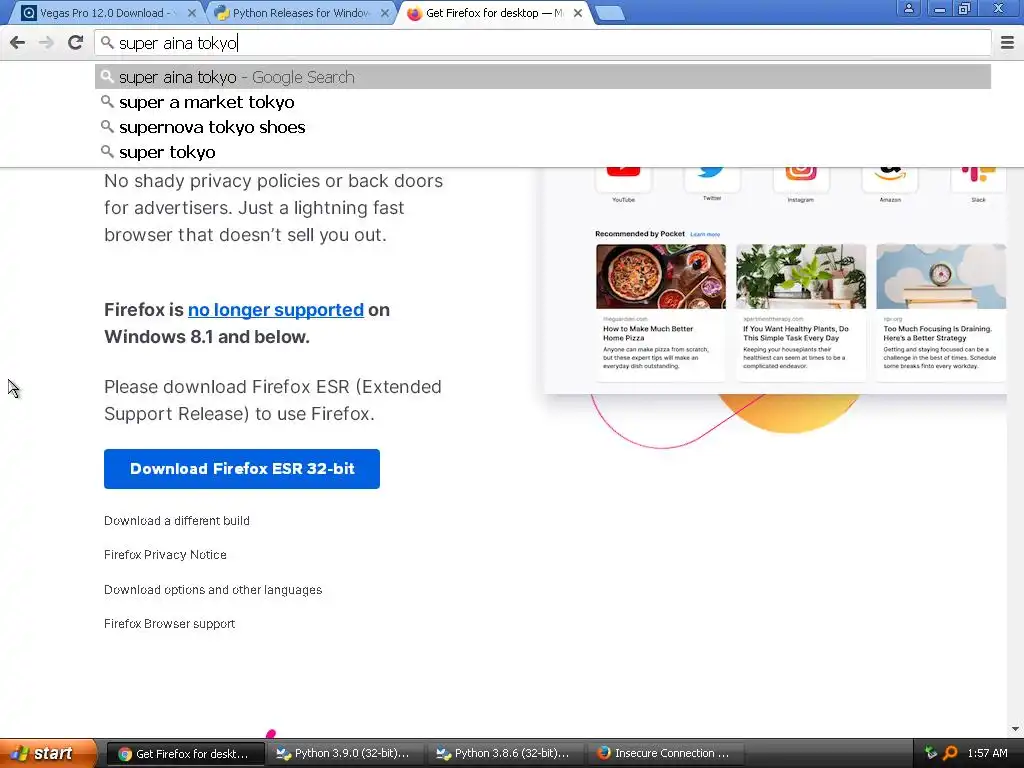This screenshot has width=1024, height=768.
Task: Switch to the Python Releases for Windows tab
Action: tap(300, 13)
